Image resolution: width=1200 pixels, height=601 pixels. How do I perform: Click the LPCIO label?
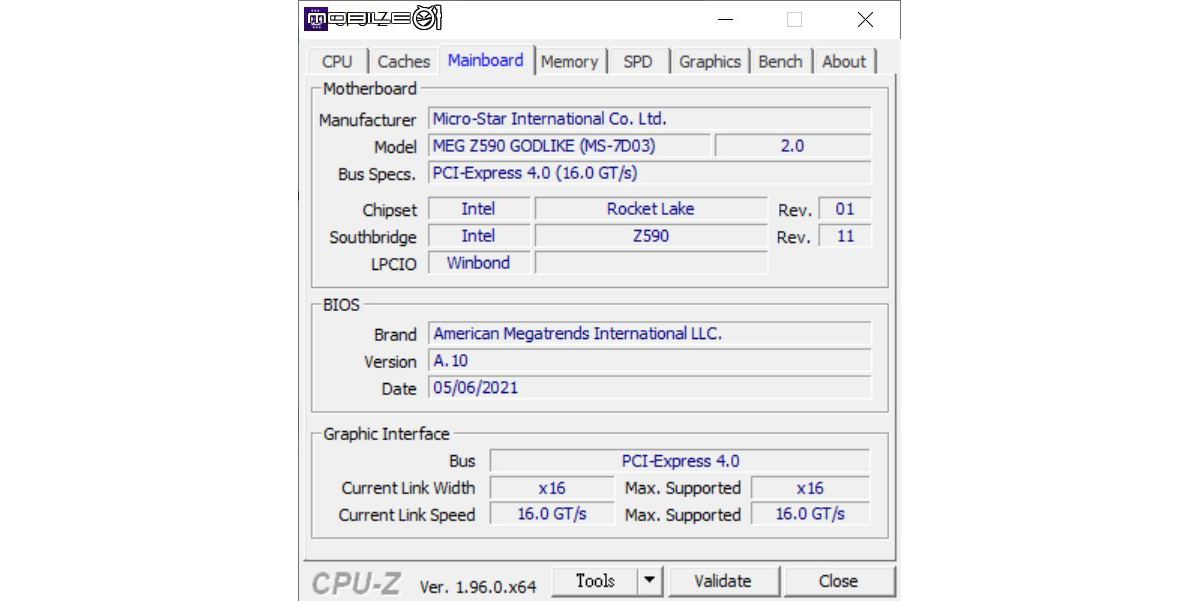pos(393,265)
